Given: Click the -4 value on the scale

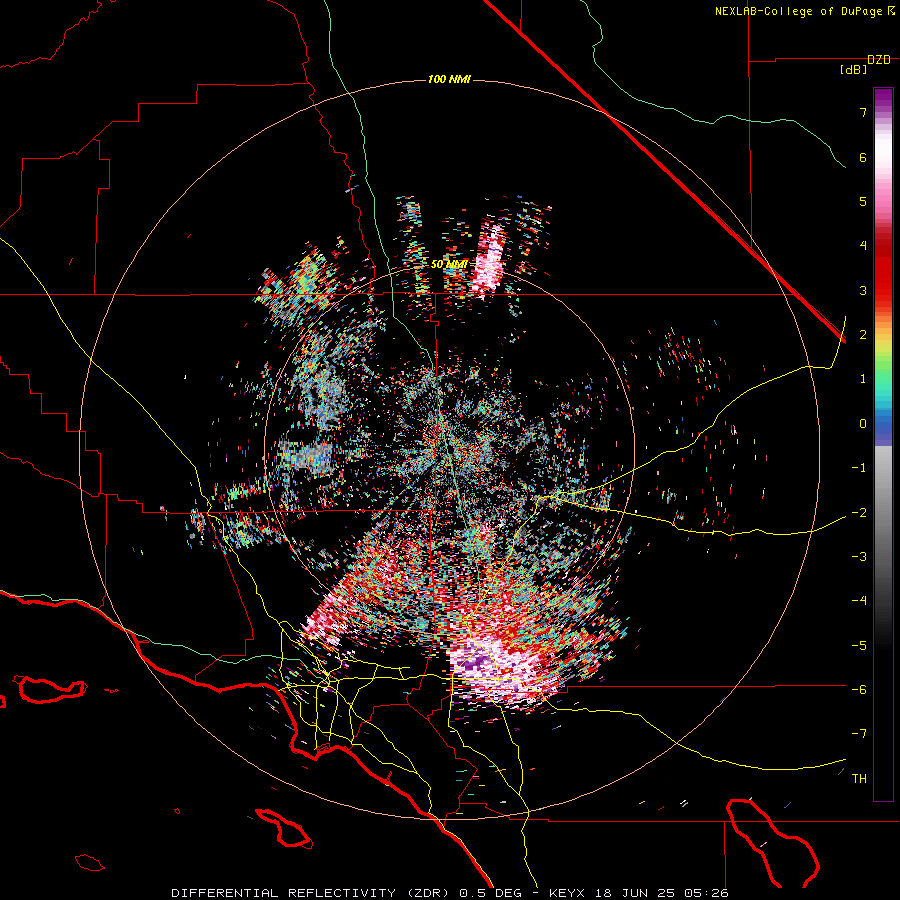Looking at the screenshot, I should point(859,601).
